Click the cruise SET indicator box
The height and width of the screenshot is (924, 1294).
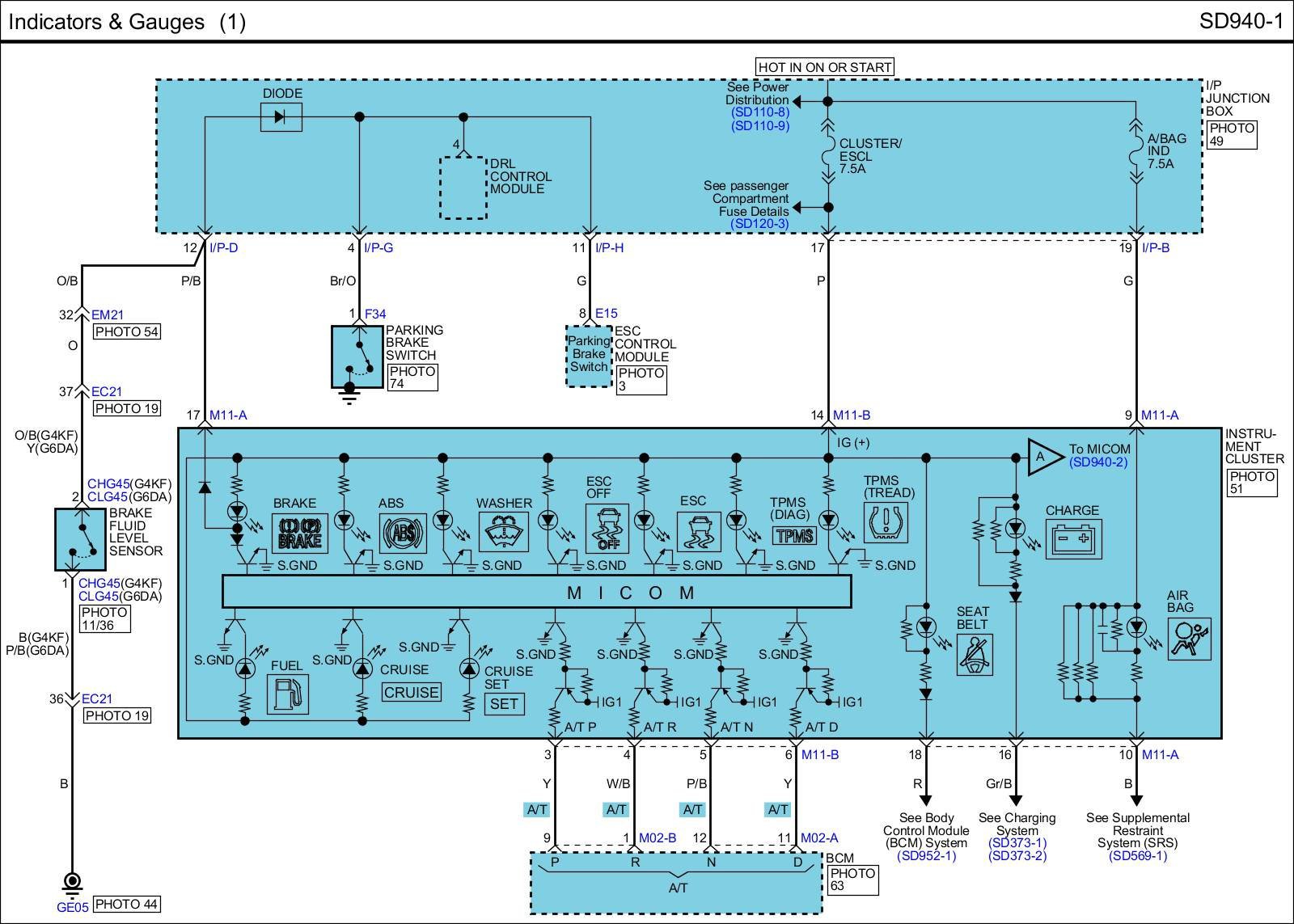tap(504, 704)
